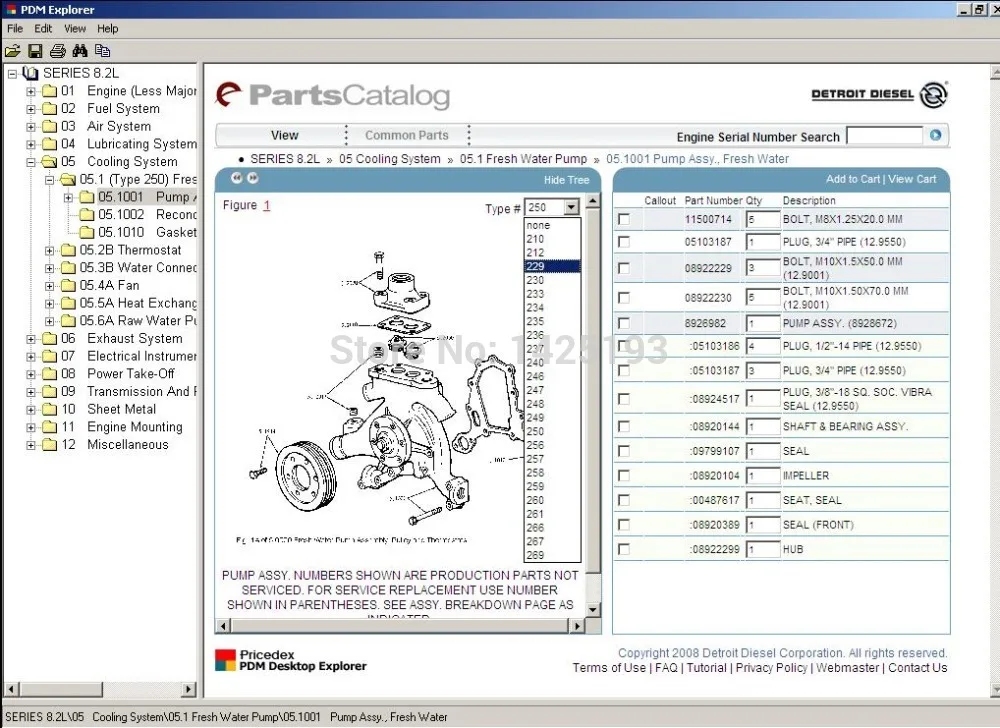The width and height of the screenshot is (1000, 728).
Task: Open the Terms of Use link
Action: [x=609, y=667]
